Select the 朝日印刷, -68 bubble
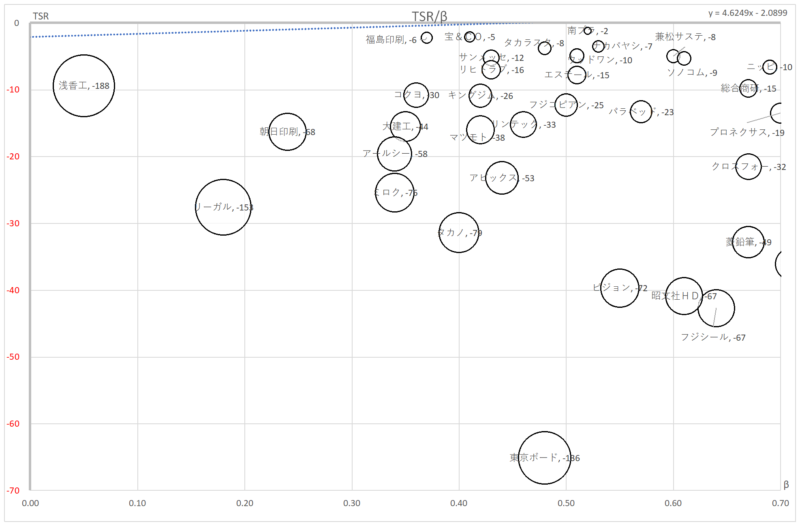This screenshot has height=526, width=800. pos(287,132)
